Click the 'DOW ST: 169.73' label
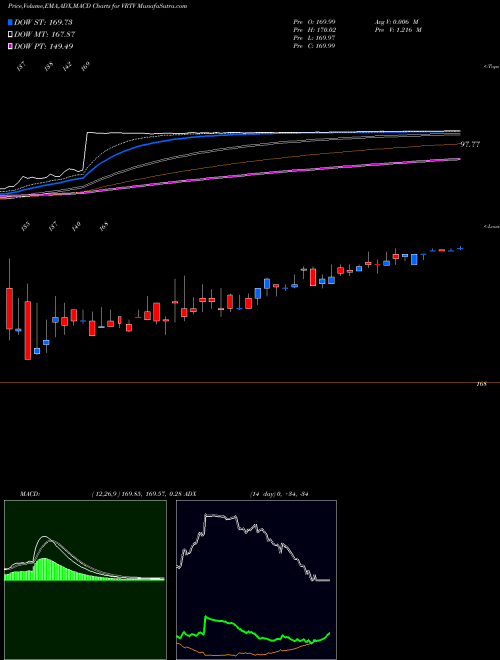500x660 pixels. (43, 22)
